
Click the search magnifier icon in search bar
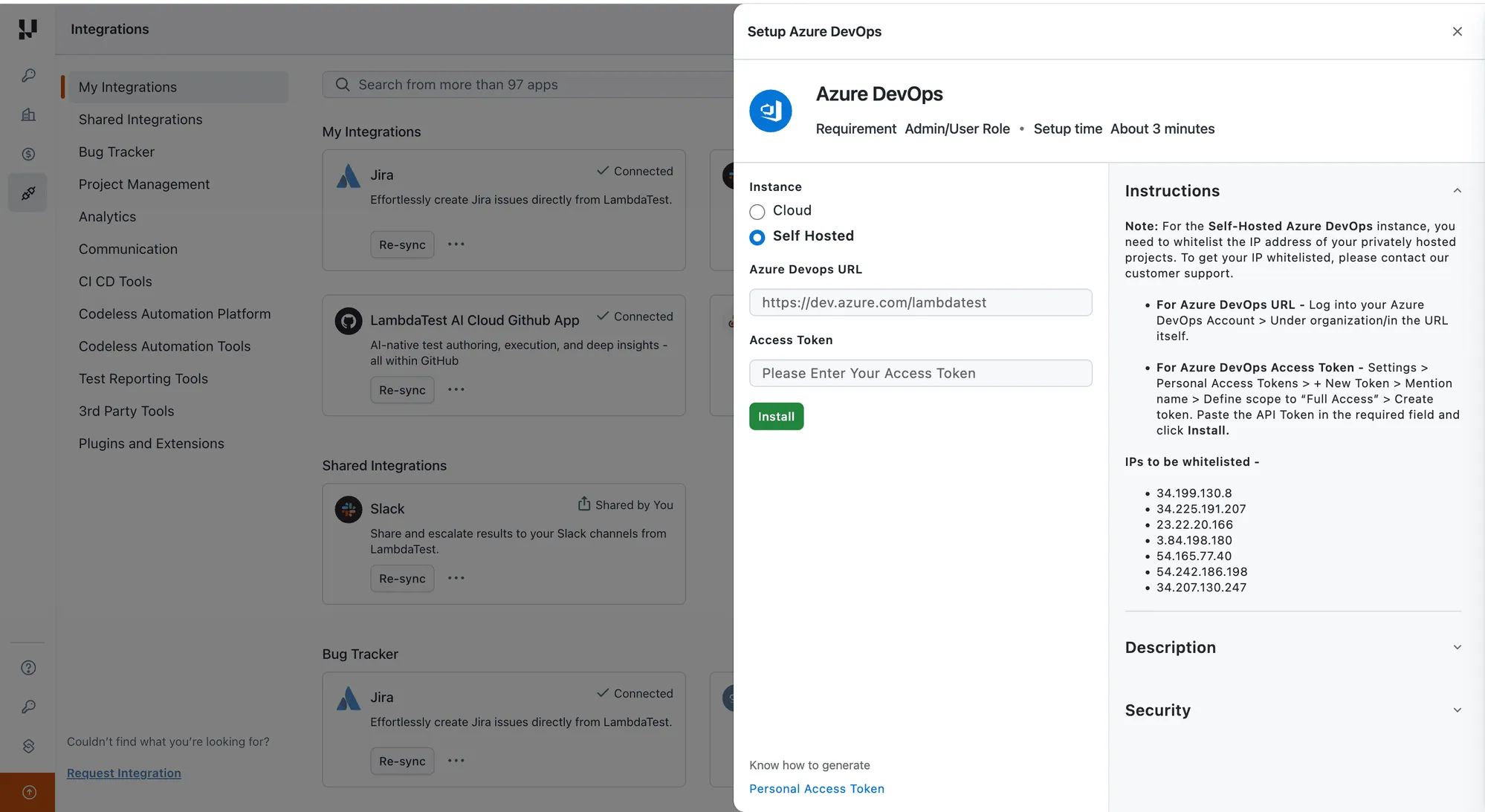[x=343, y=85]
